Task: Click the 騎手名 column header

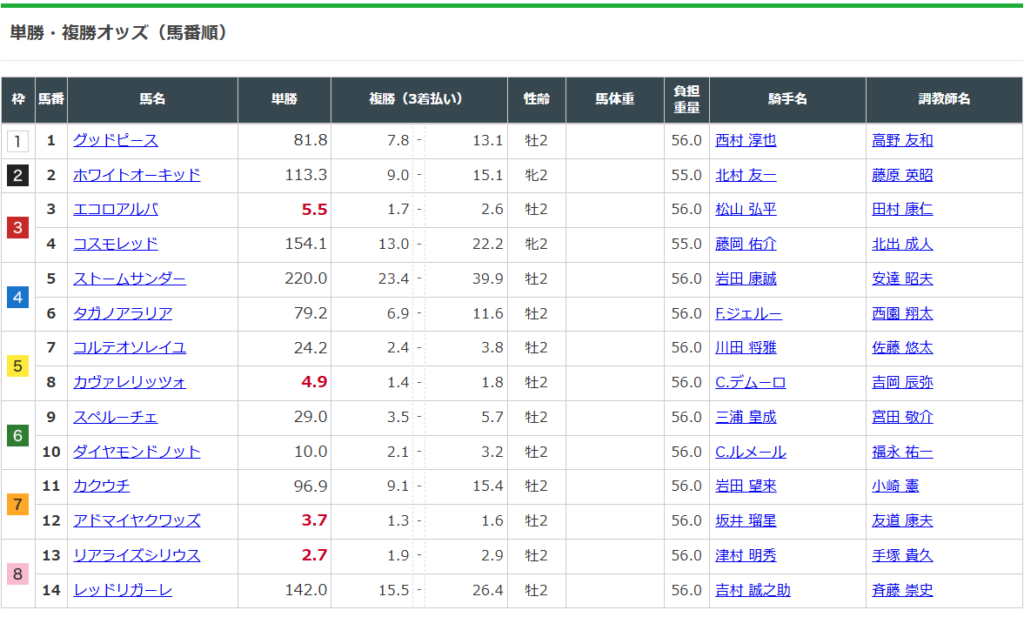Action: tap(787, 100)
